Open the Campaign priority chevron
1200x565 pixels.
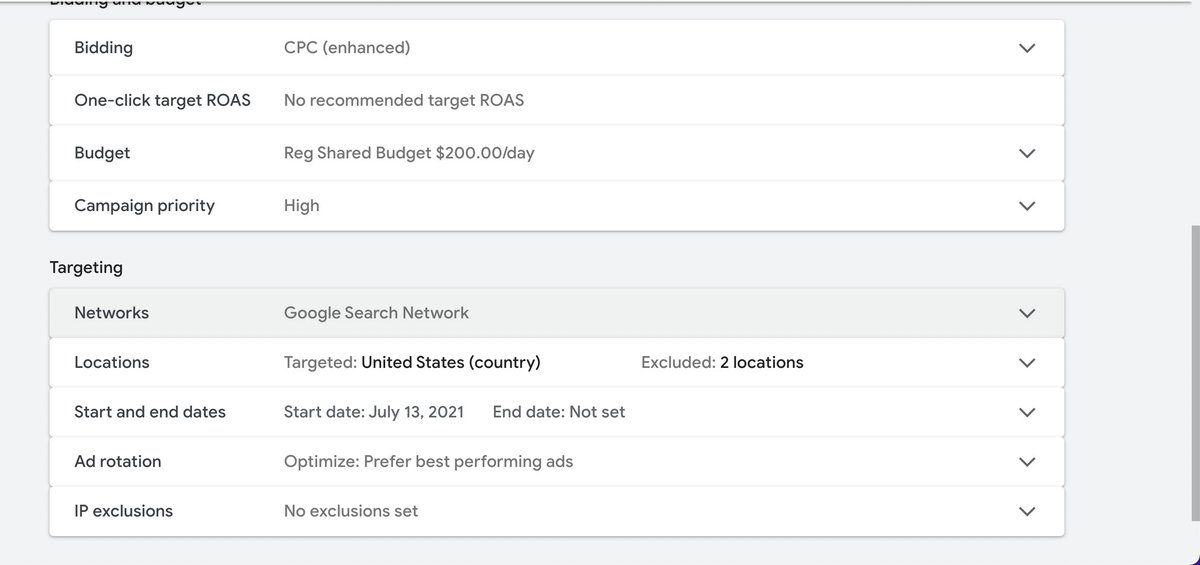pyautogui.click(x=1026, y=206)
